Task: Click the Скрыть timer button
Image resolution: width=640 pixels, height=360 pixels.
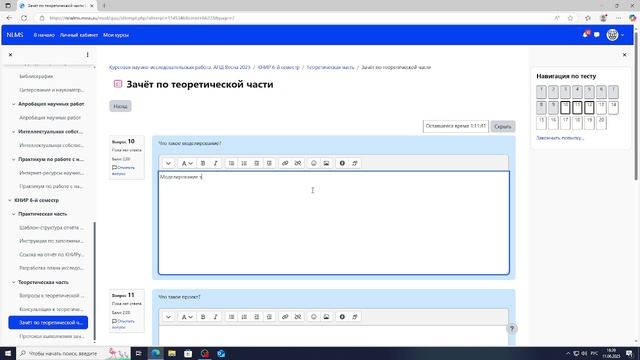Action: pos(503,127)
